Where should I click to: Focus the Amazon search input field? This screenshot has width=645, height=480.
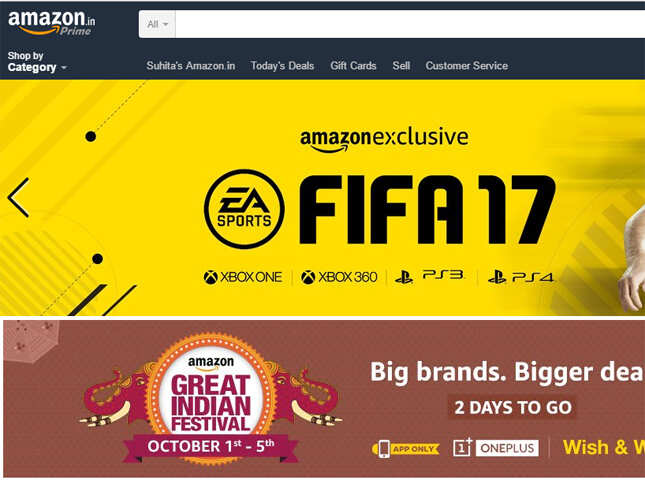[x=410, y=24]
